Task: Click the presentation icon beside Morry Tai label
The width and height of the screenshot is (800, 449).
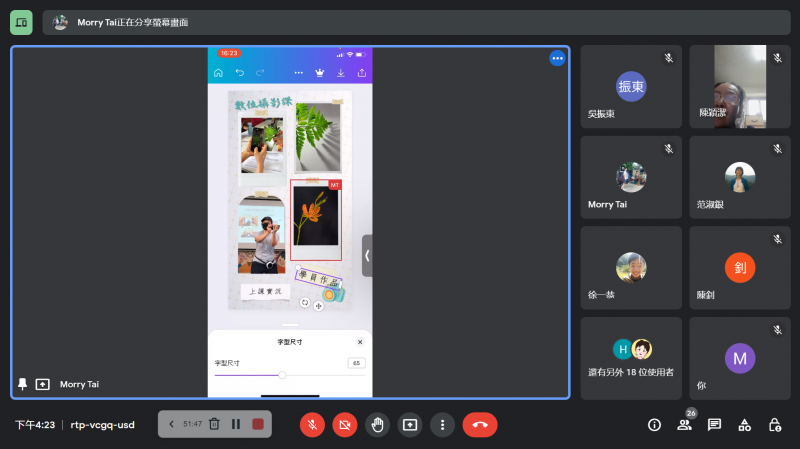Action: point(42,384)
